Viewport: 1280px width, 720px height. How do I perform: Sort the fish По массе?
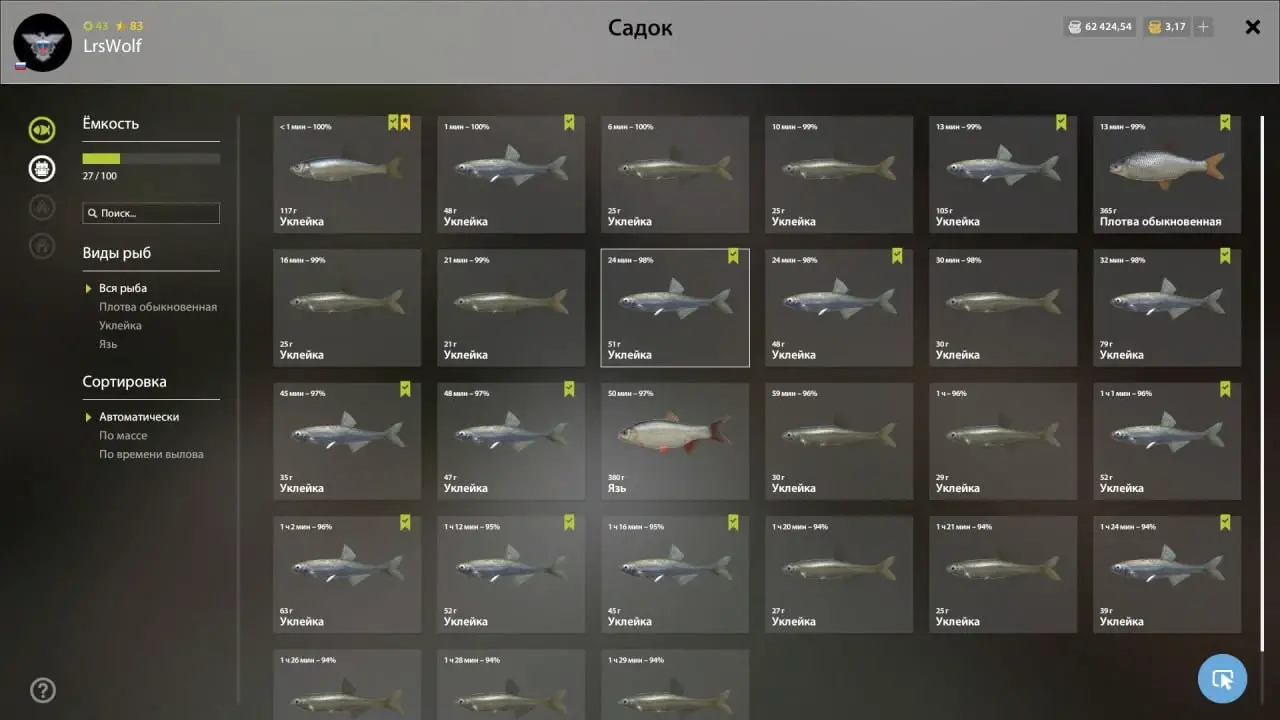point(123,435)
